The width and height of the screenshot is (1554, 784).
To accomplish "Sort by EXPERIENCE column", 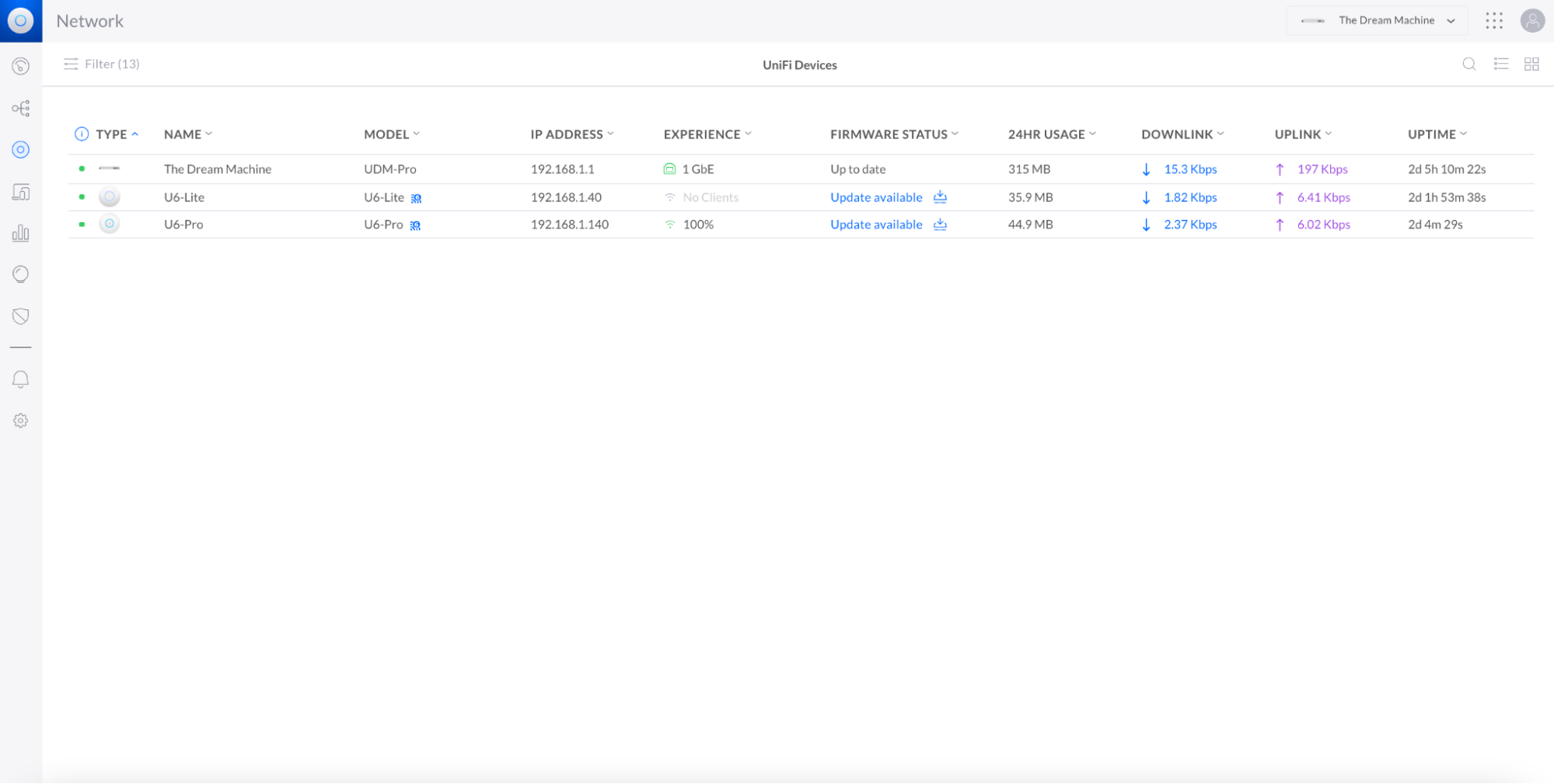I will [707, 134].
